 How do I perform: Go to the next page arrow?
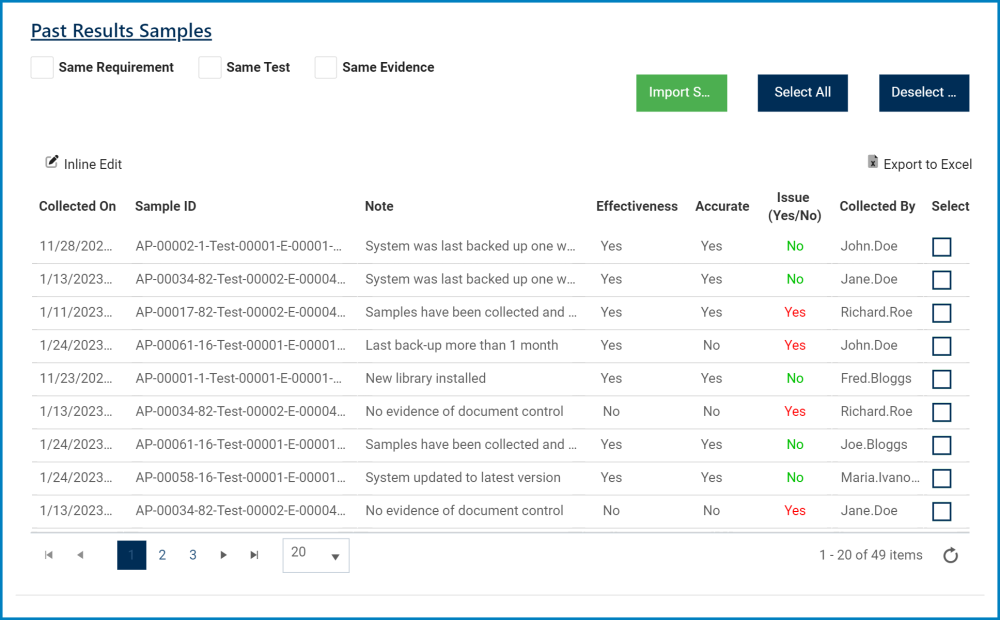(x=224, y=555)
